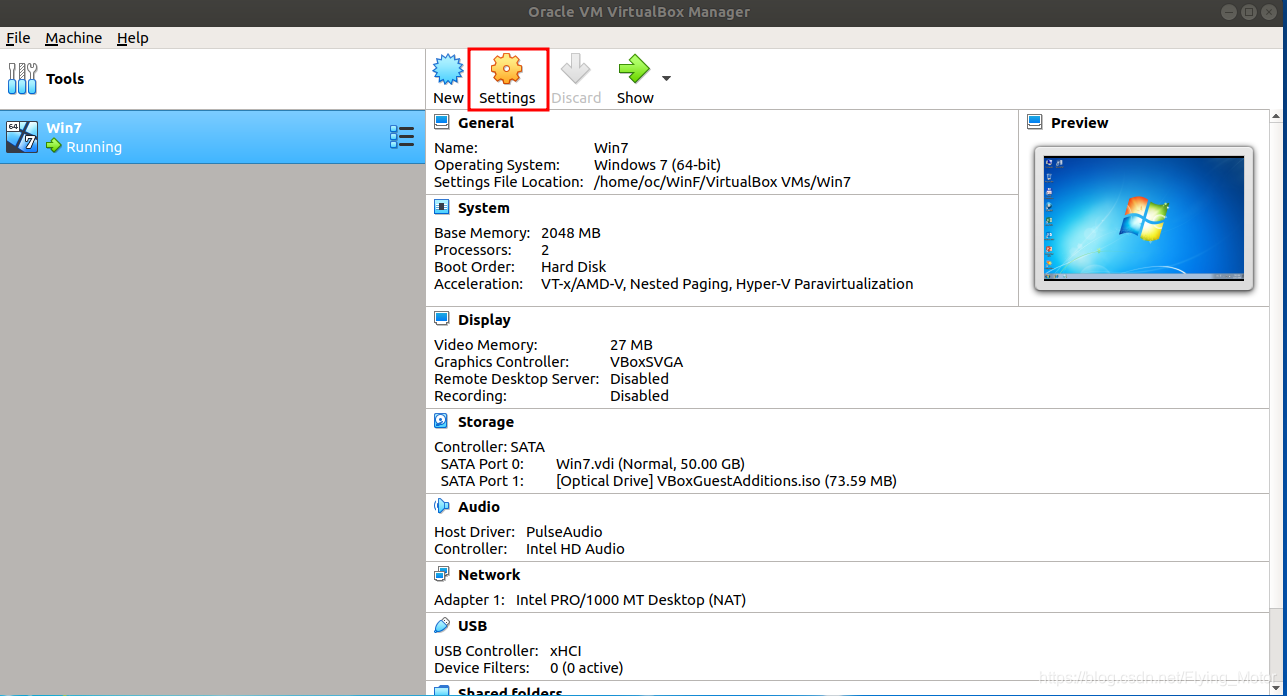The width and height of the screenshot is (1287, 696).
Task: Click the Storage section disk icon
Action: click(x=442, y=421)
